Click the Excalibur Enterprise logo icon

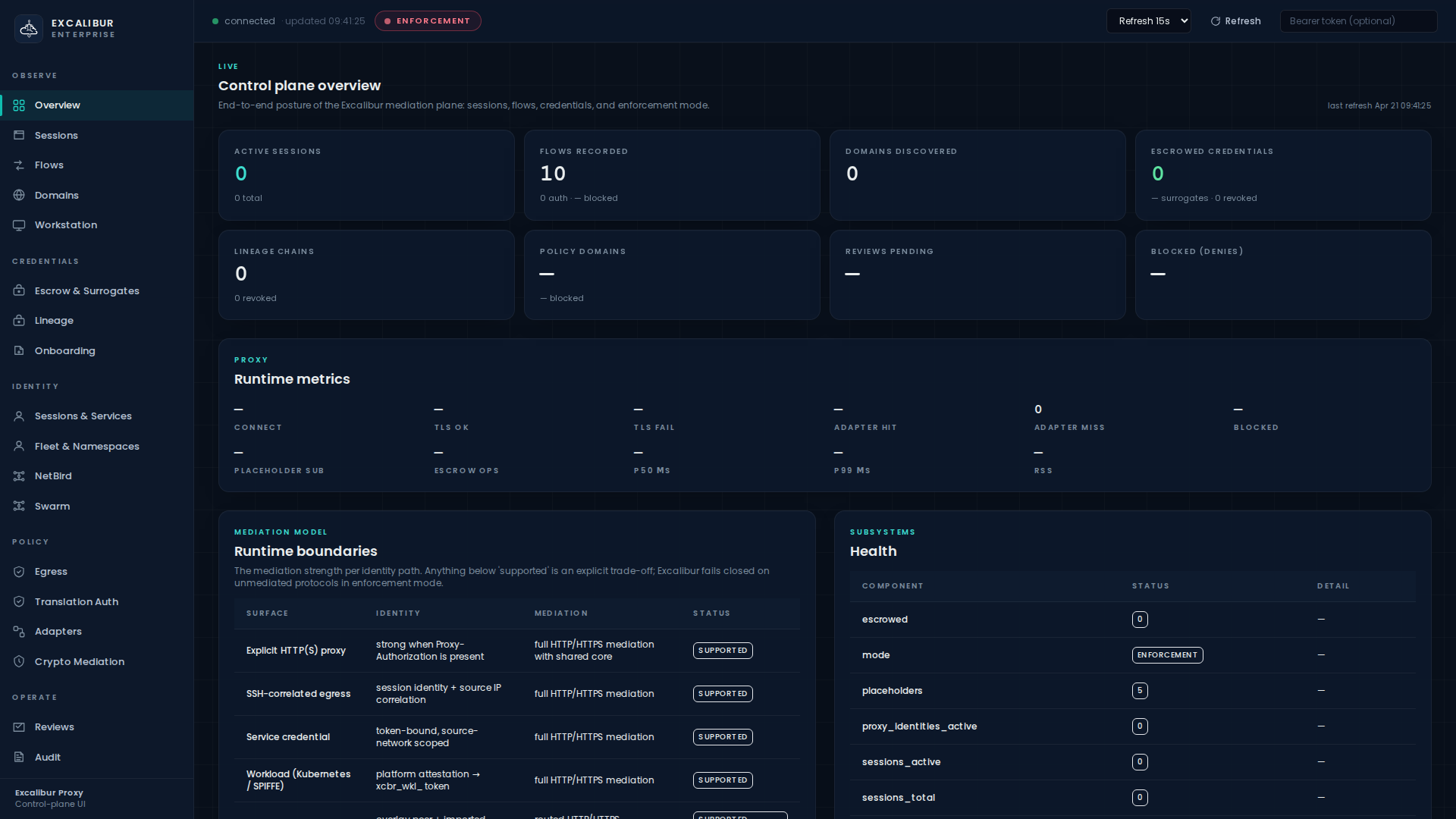pyautogui.click(x=29, y=28)
